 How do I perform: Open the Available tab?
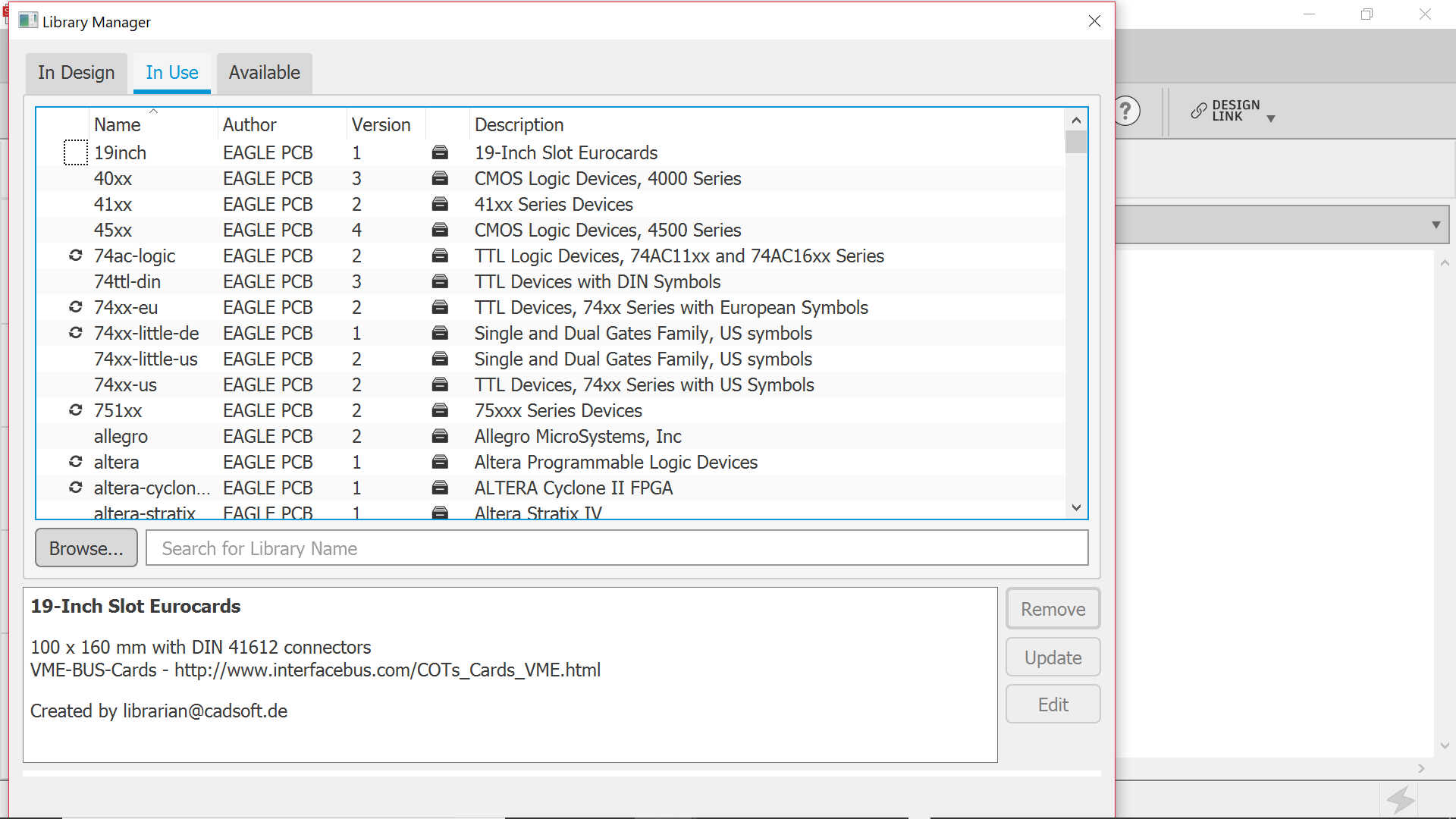point(264,73)
